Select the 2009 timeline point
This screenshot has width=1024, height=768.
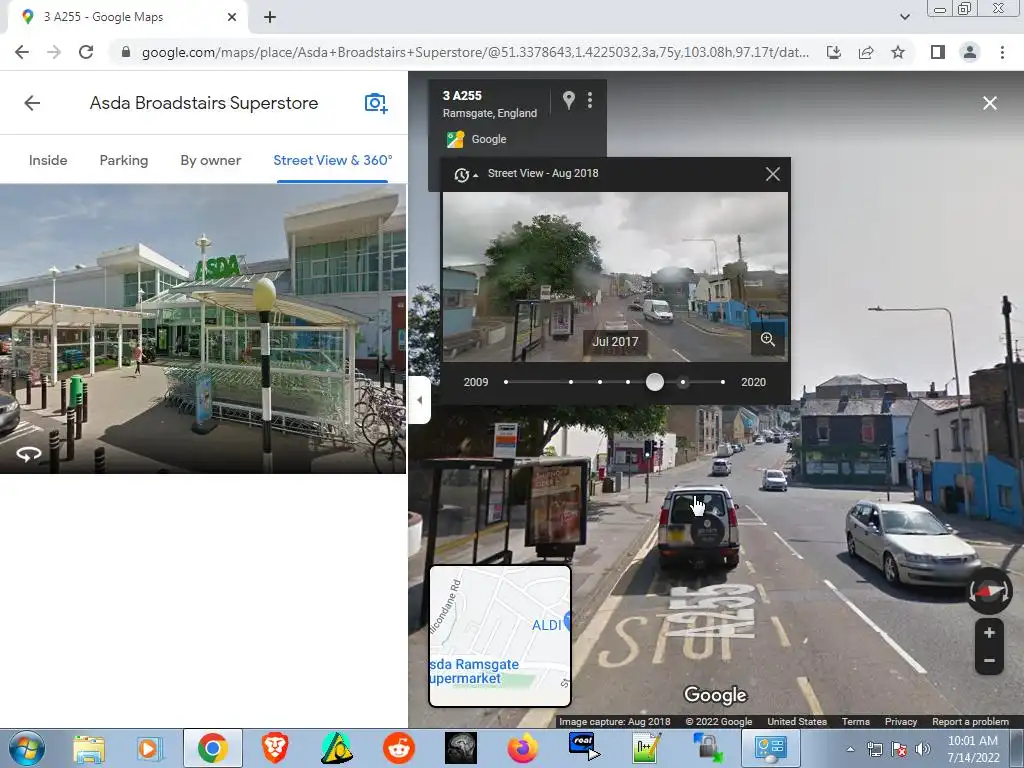[x=506, y=382]
